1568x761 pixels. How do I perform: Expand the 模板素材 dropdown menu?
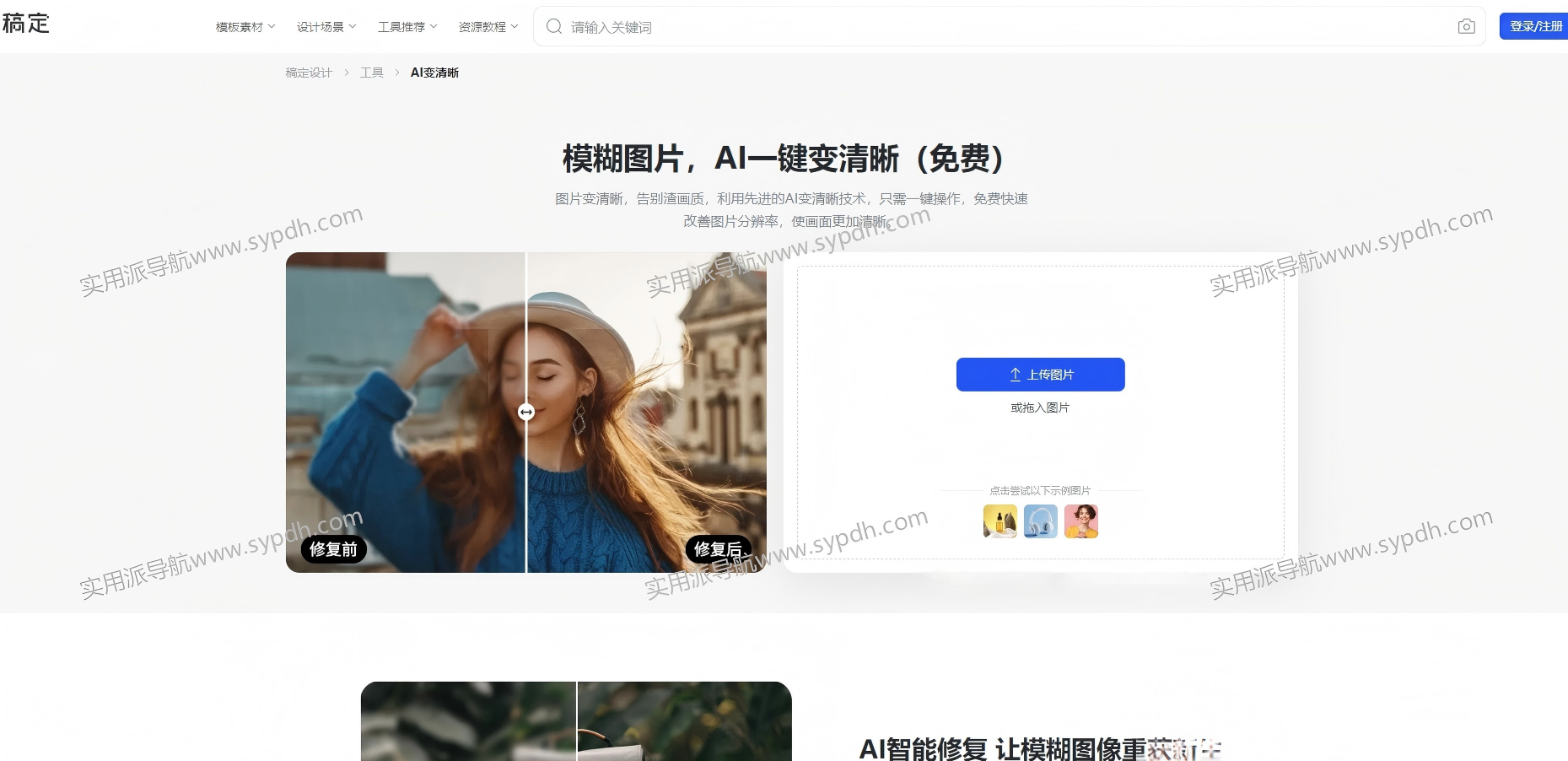point(245,27)
